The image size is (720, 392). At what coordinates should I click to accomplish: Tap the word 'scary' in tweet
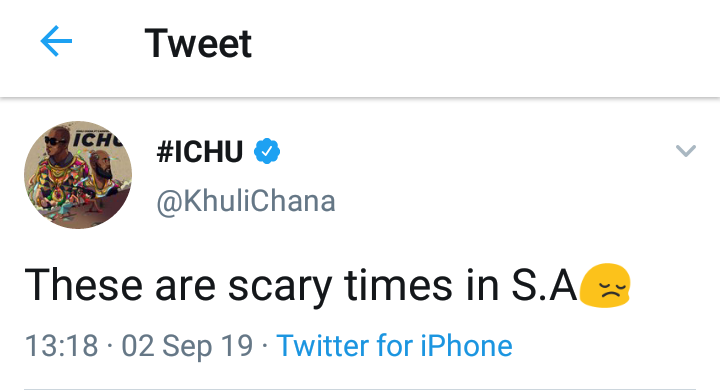280,288
